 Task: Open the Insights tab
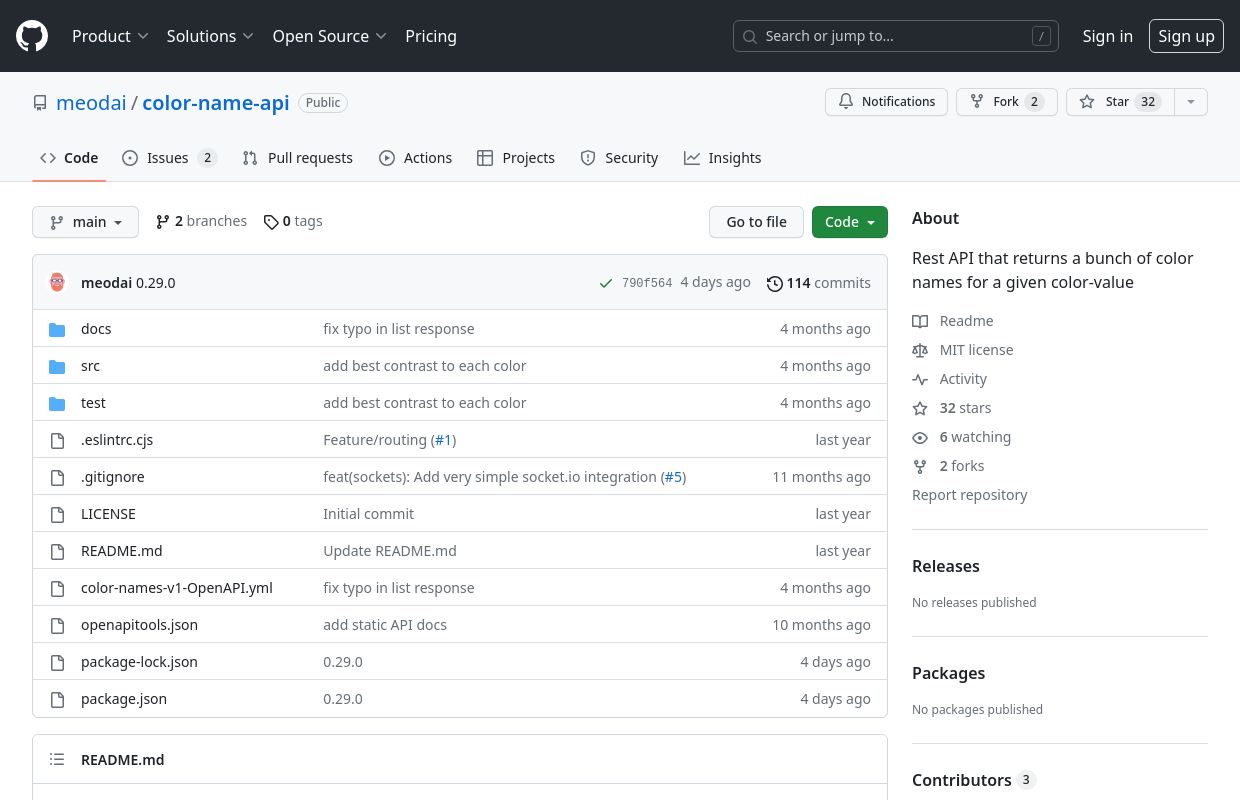click(723, 158)
